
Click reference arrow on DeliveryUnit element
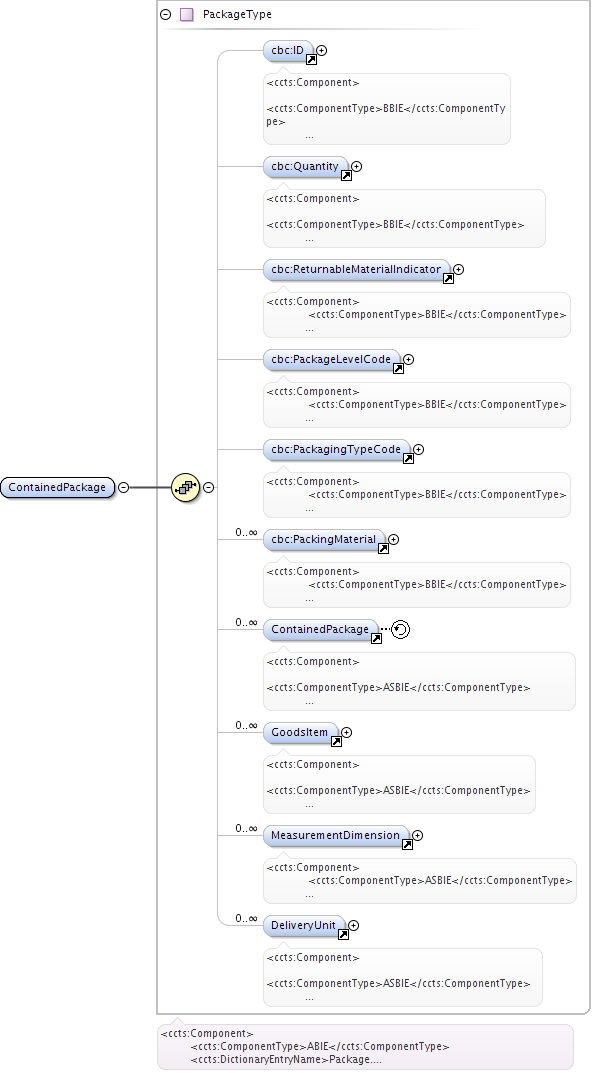coord(343,935)
